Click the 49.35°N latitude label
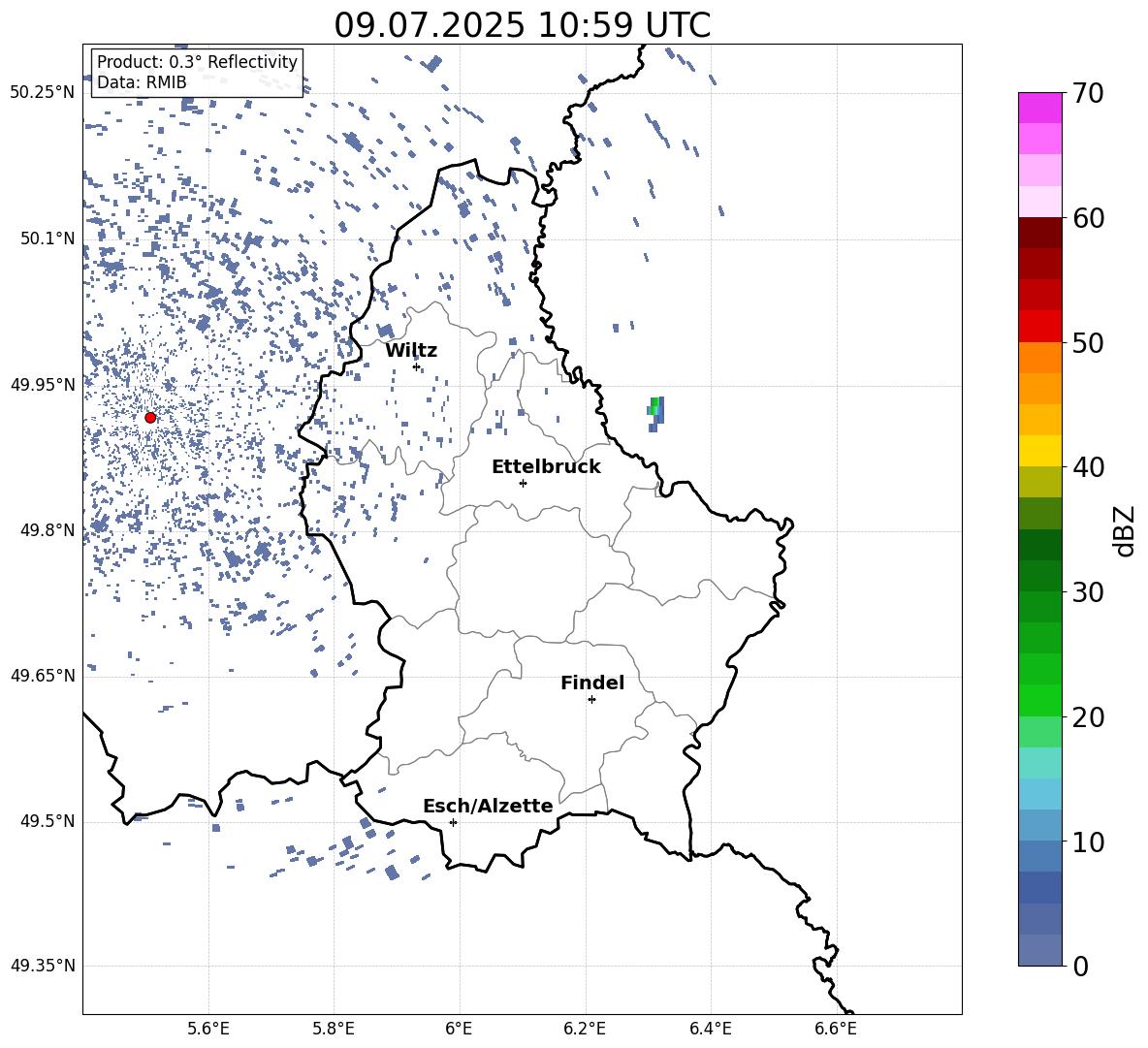This screenshot has height=1048, width=1148. (43, 966)
